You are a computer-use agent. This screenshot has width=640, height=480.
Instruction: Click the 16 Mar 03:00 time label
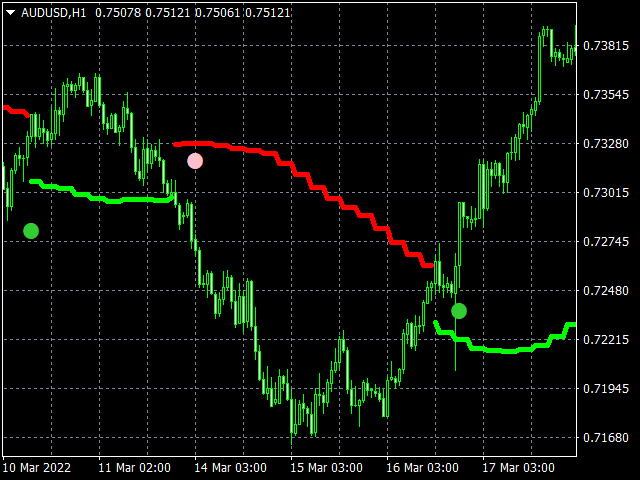[x=422, y=467]
